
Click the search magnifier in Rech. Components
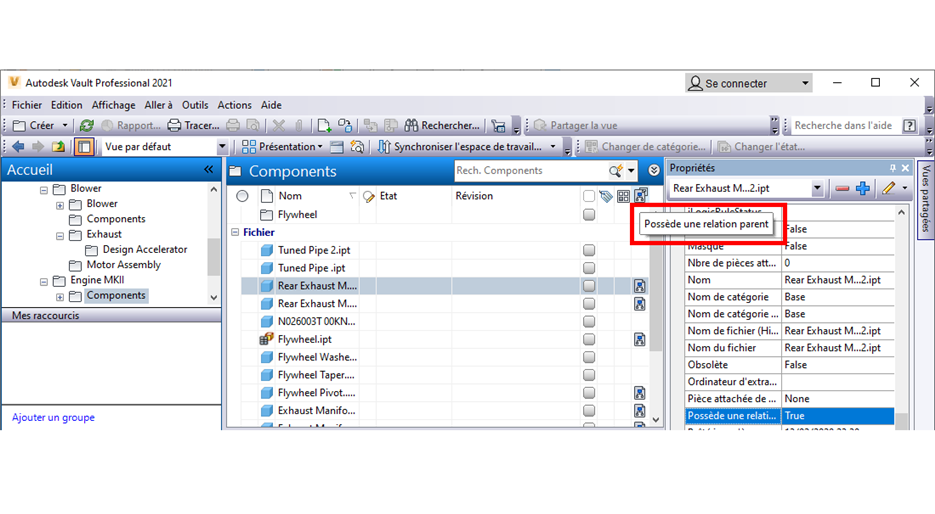tap(615, 171)
